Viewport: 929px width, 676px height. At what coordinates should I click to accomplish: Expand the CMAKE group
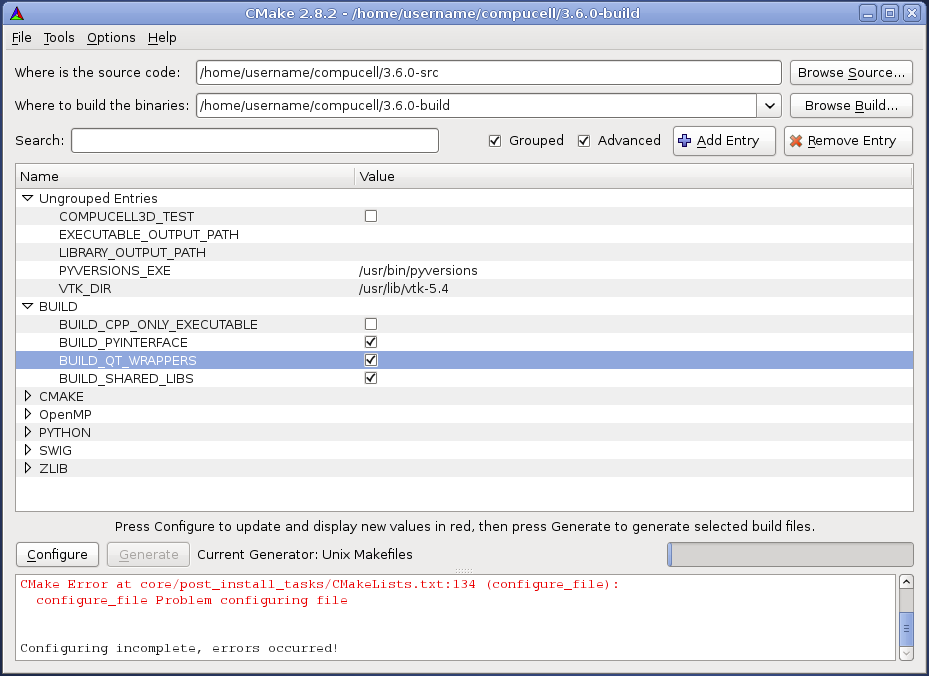pyautogui.click(x=28, y=396)
